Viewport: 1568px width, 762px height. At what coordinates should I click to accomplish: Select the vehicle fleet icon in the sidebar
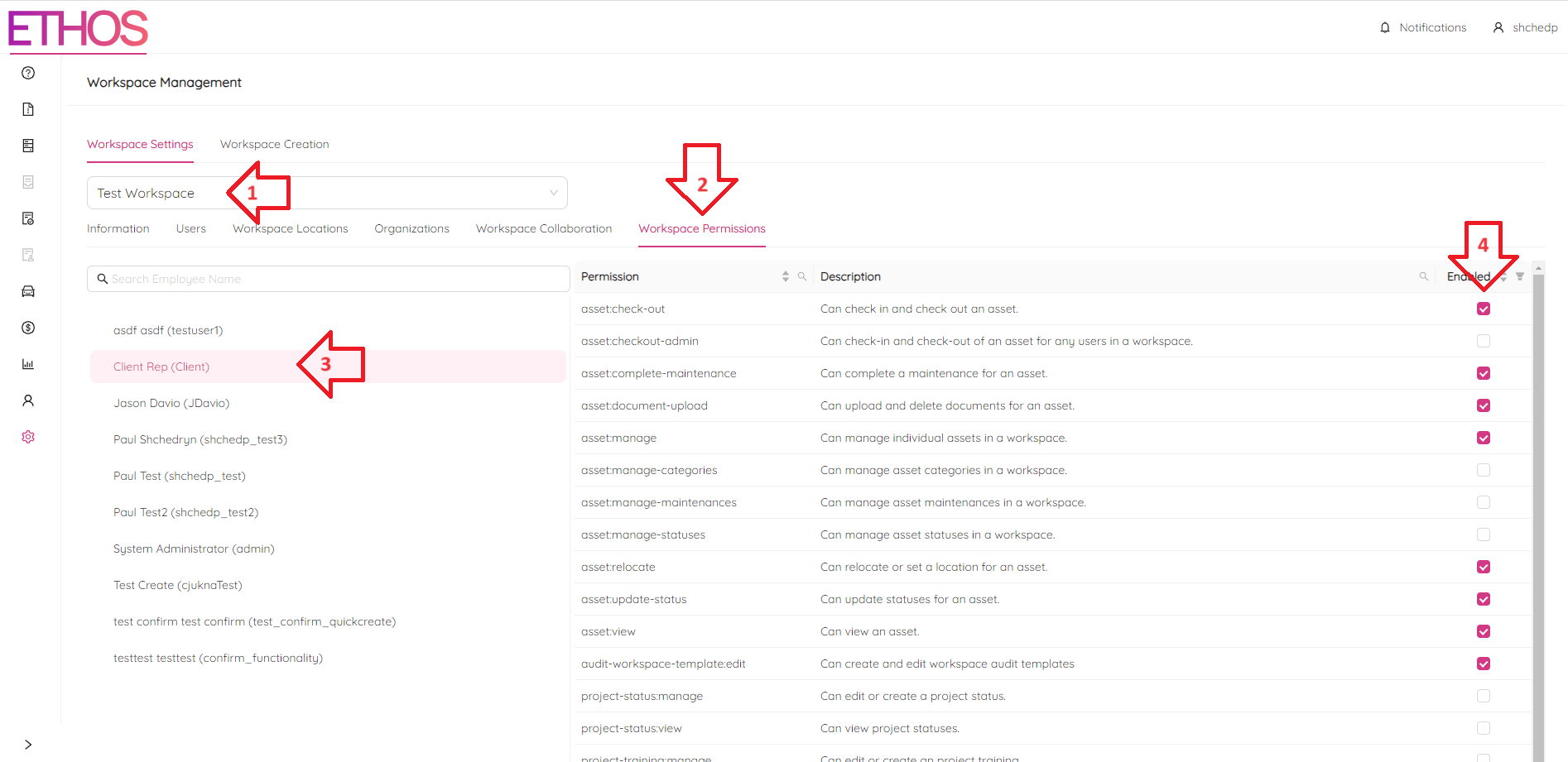[27, 290]
